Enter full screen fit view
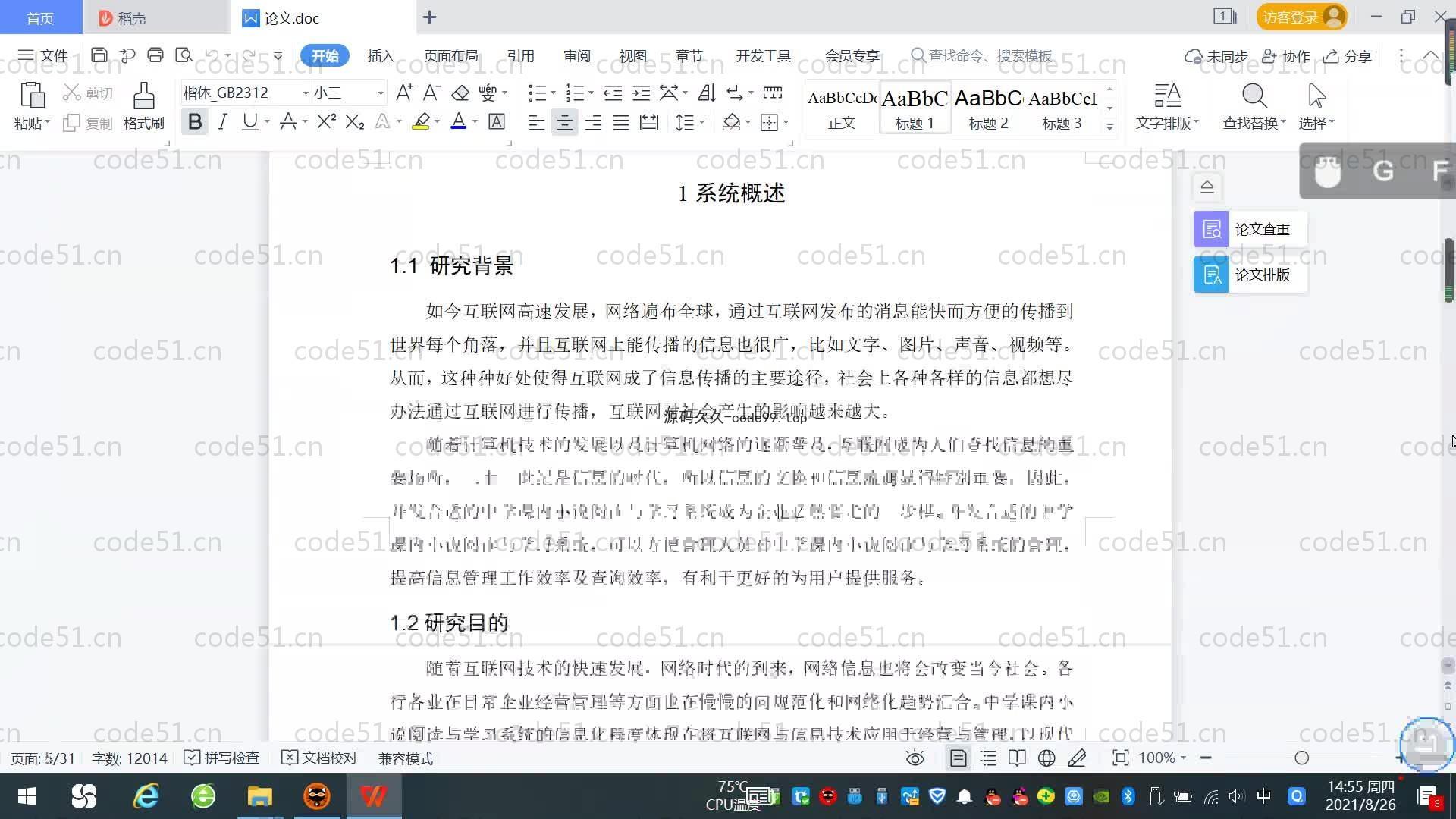The image size is (1456, 819). pos(1120,758)
